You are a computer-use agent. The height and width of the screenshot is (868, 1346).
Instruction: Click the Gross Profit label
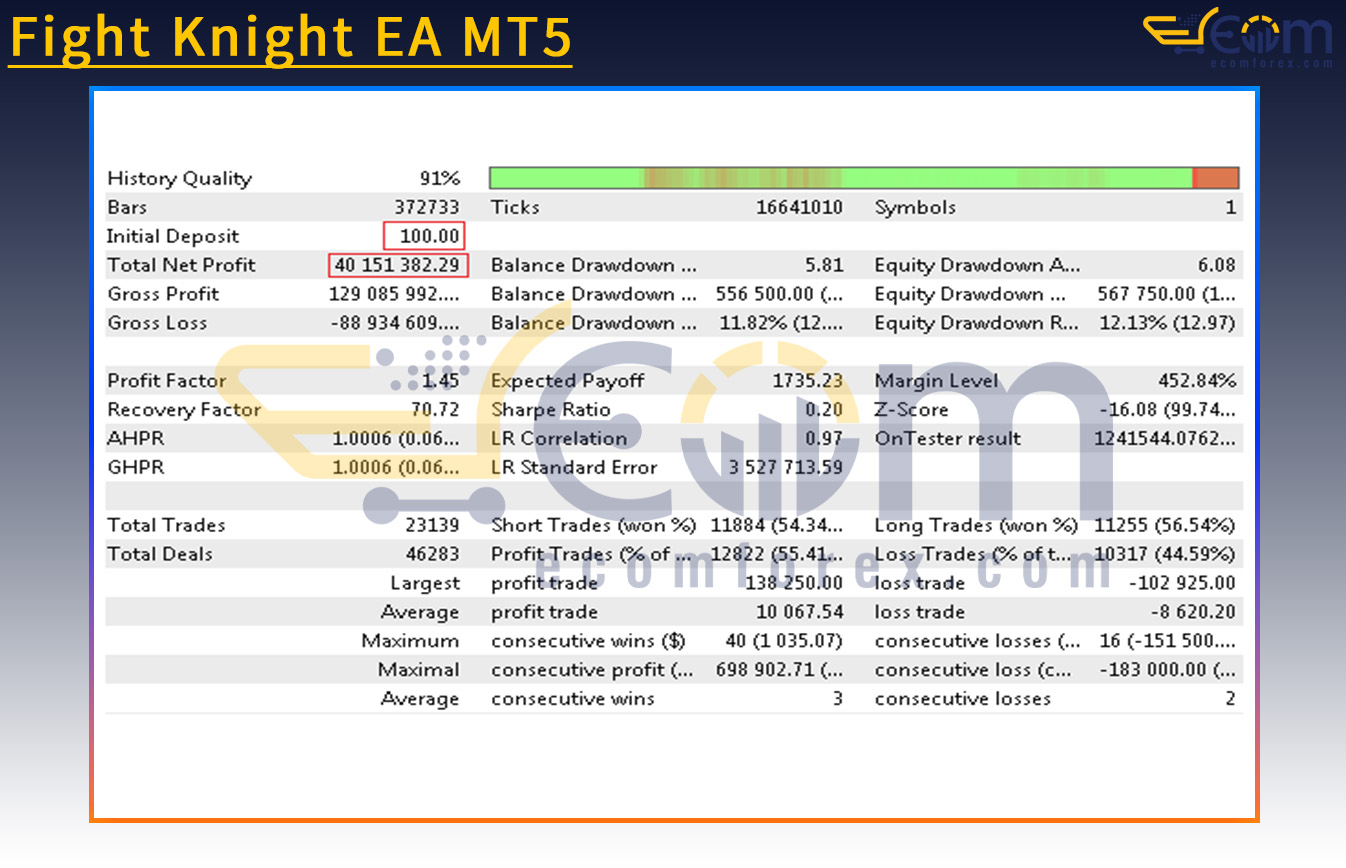pyautogui.click(x=163, y=295)
